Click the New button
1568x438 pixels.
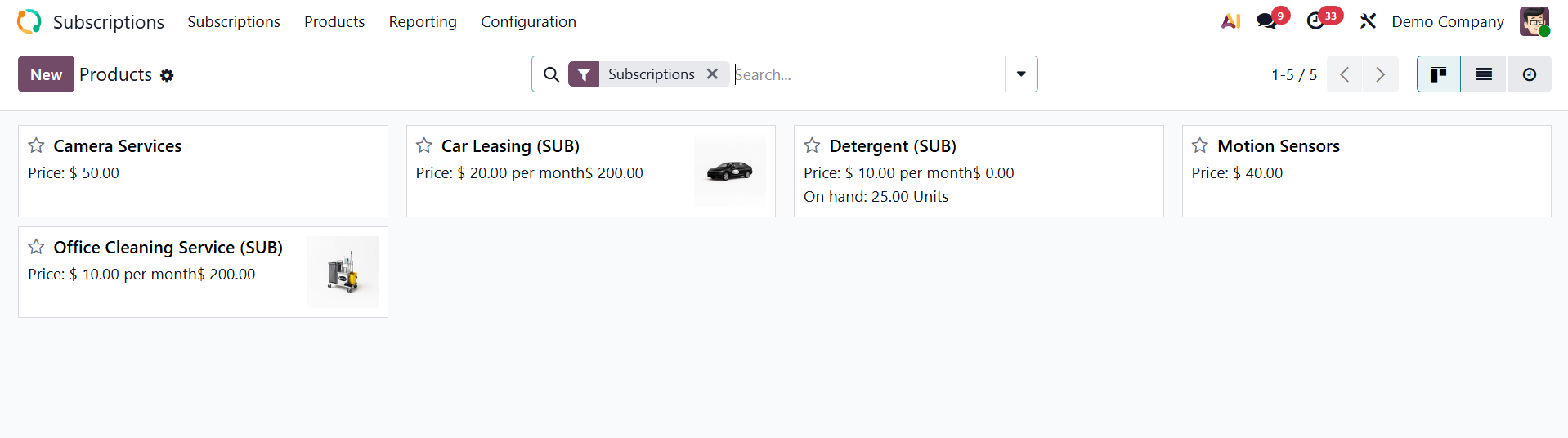46,74
